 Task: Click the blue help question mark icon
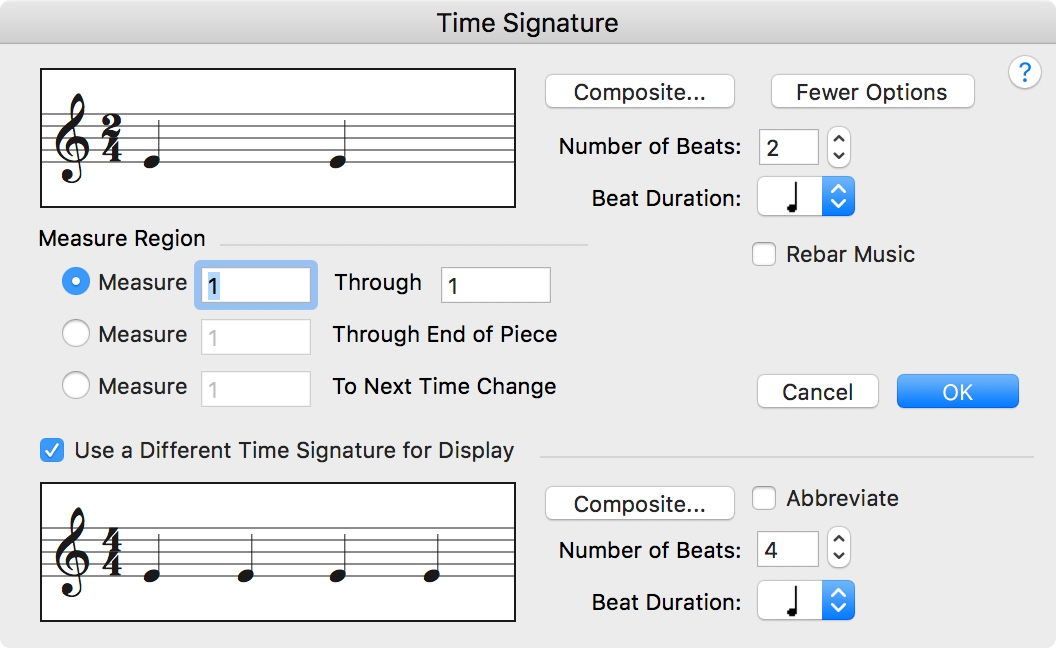[x=1024, y=73]
